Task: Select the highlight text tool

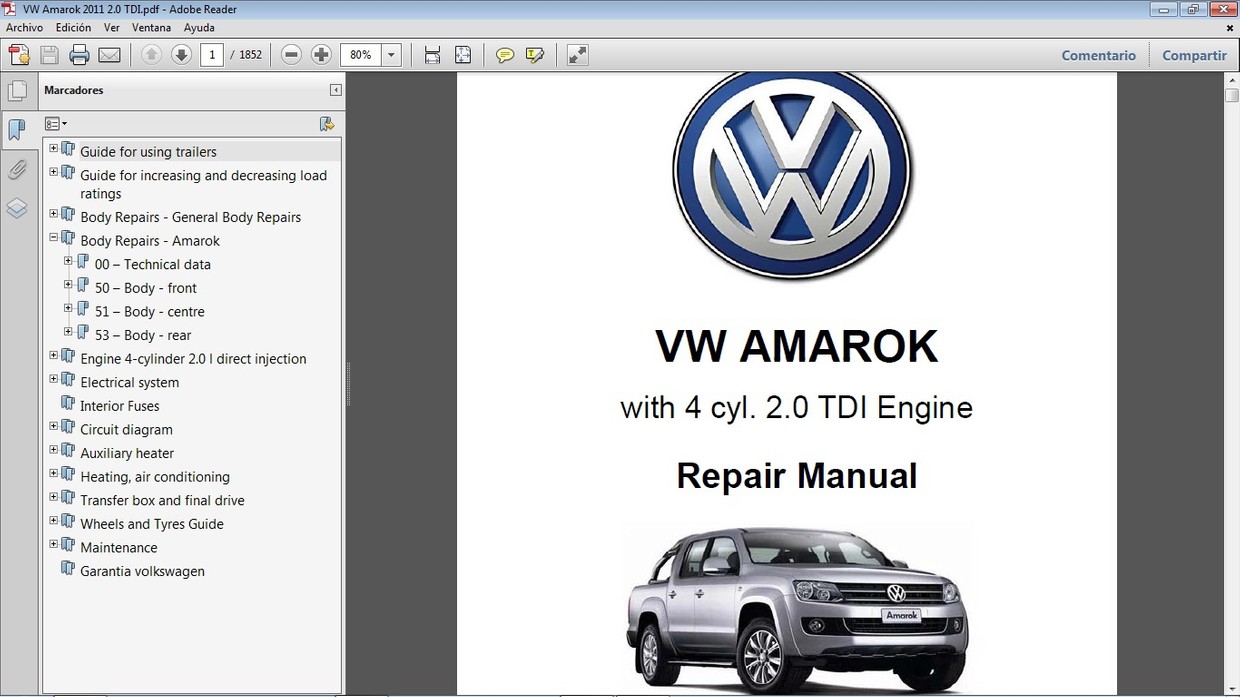Action: click(535, 55)
